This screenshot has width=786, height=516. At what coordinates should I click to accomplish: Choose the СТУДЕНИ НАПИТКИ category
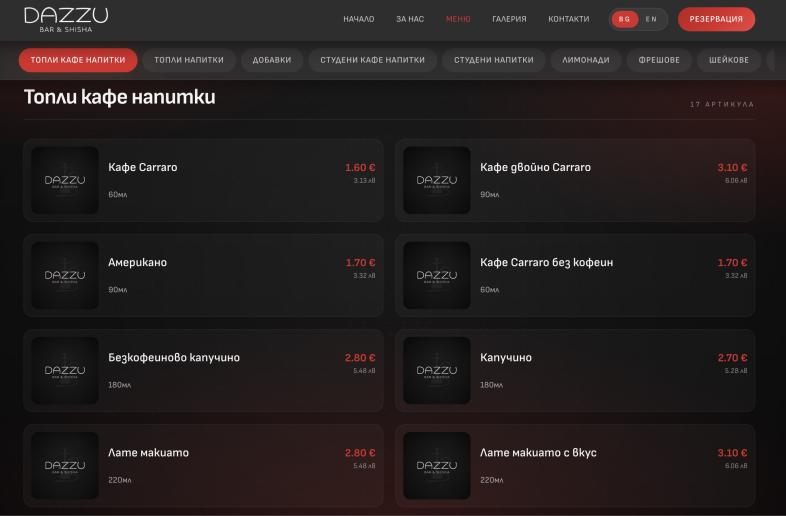tap(494, 60)
